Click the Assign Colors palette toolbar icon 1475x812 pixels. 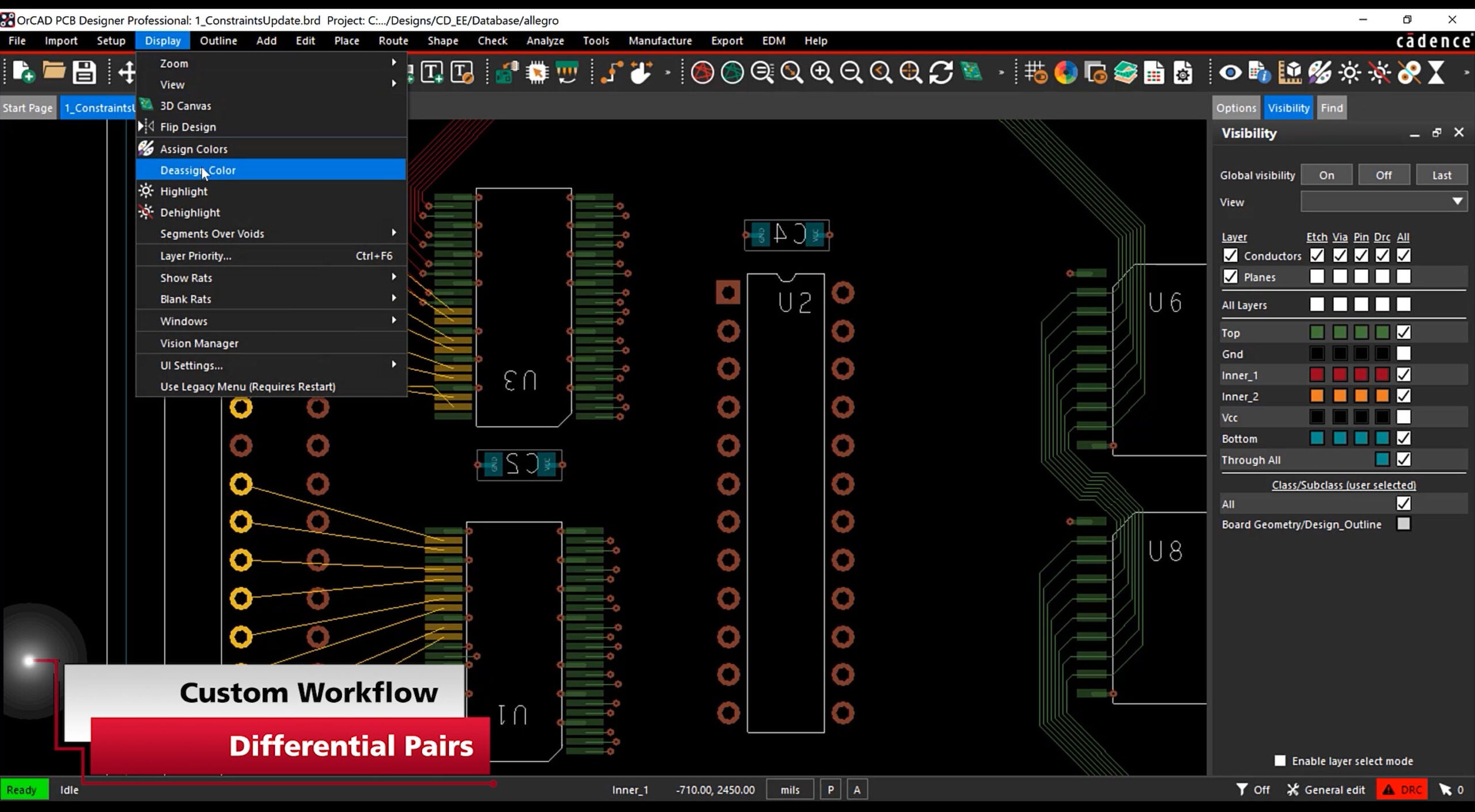click(x=1320, y=73)
